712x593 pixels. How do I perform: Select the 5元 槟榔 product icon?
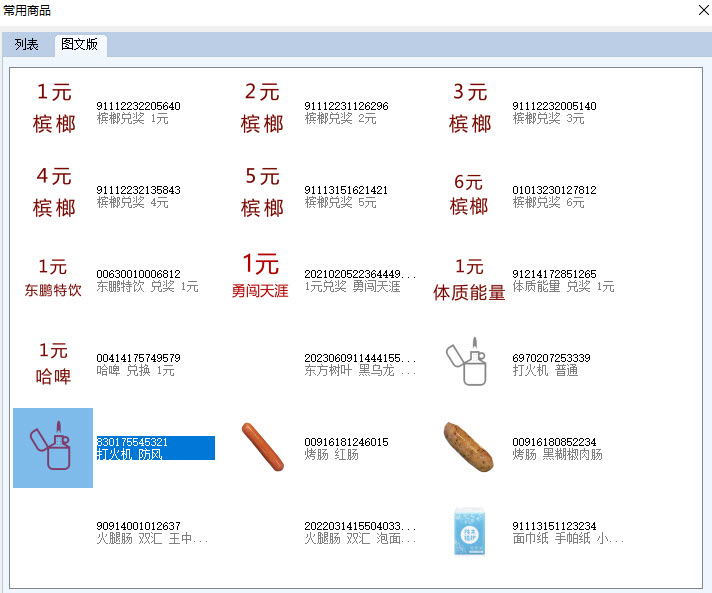(x=262, y=192)
